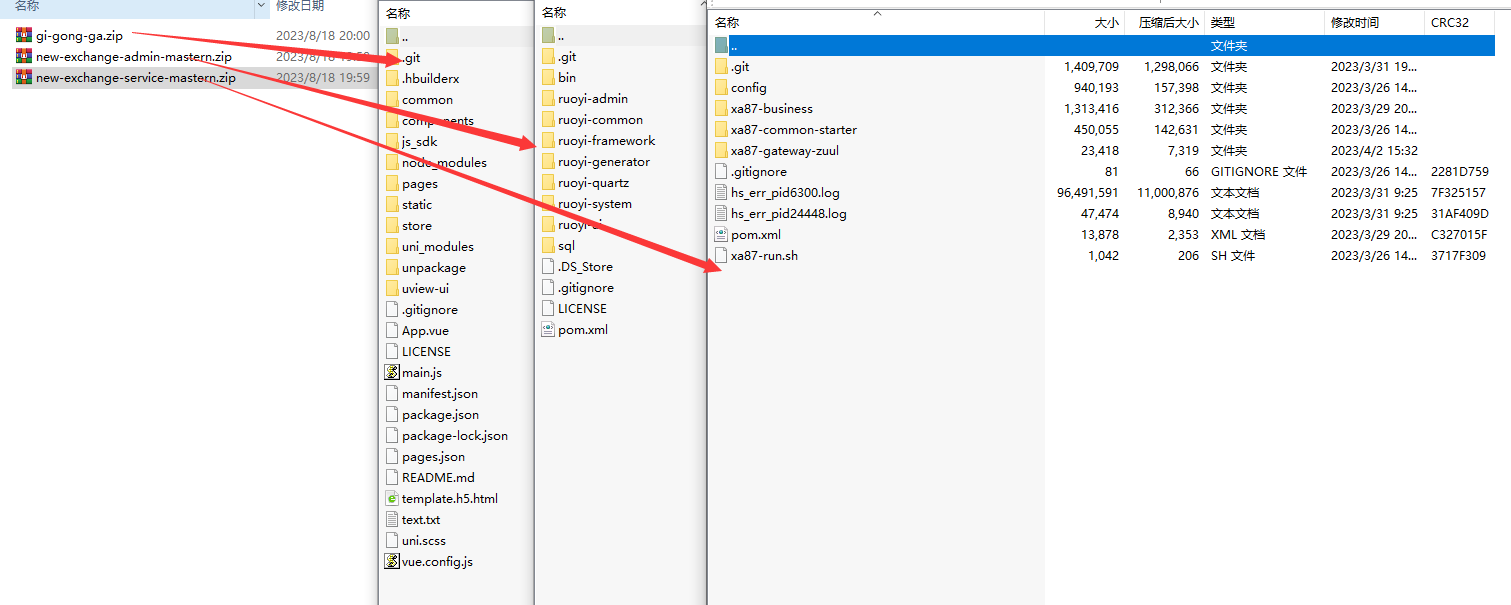Click the C327015F CRC32 value
Image resolution: width=1511 pixels, height=605 pixels.
point(1459,234)
